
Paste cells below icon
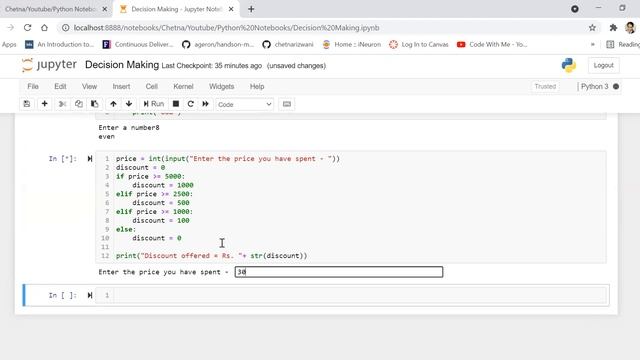click(94, 104)
